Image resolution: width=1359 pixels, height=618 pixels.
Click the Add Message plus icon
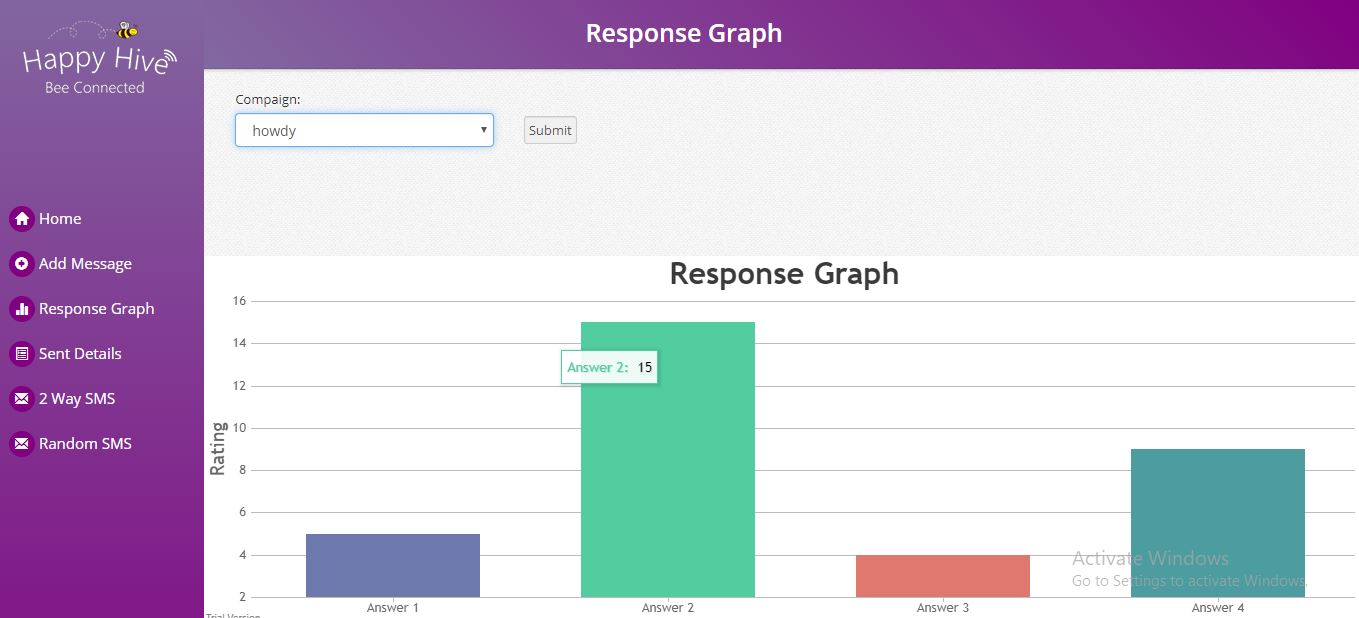21,264
